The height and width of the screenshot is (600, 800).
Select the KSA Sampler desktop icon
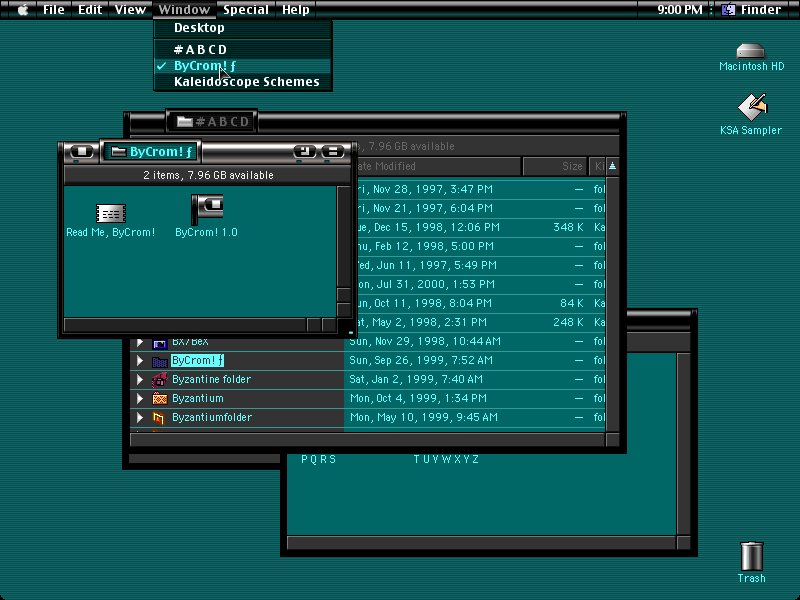(x=752, y=107)
